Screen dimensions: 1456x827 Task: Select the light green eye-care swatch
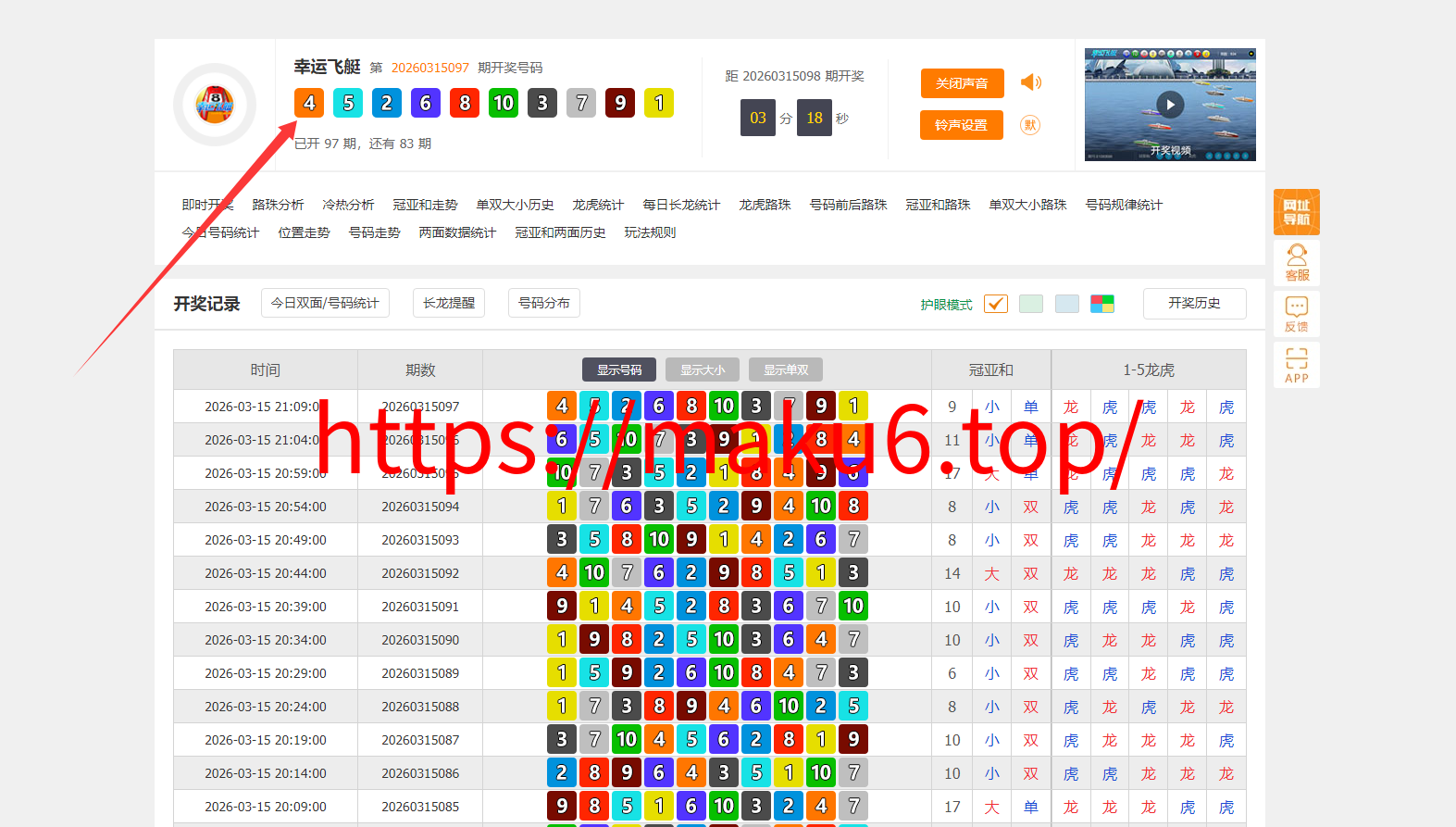[1031, 304]
